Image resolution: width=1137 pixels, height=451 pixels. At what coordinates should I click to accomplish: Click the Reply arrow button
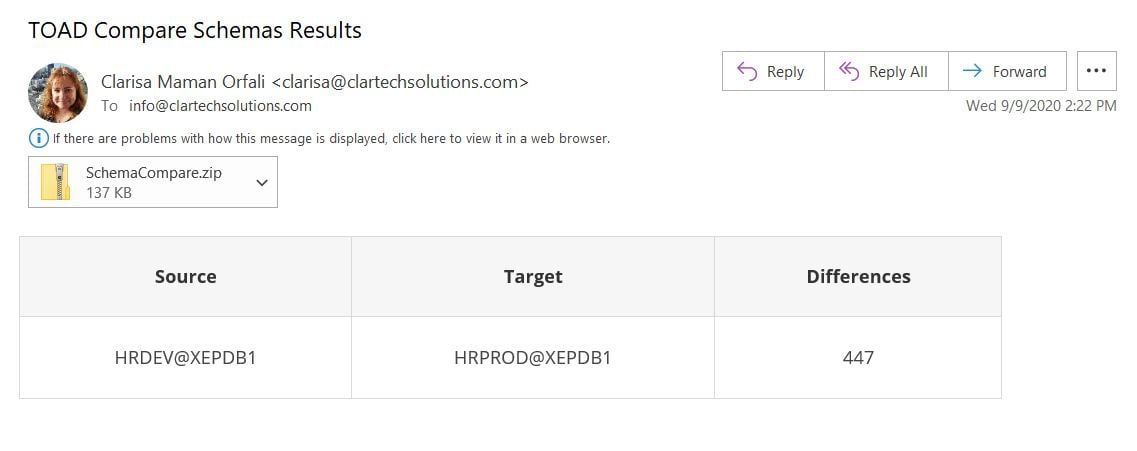click(773, 71)
